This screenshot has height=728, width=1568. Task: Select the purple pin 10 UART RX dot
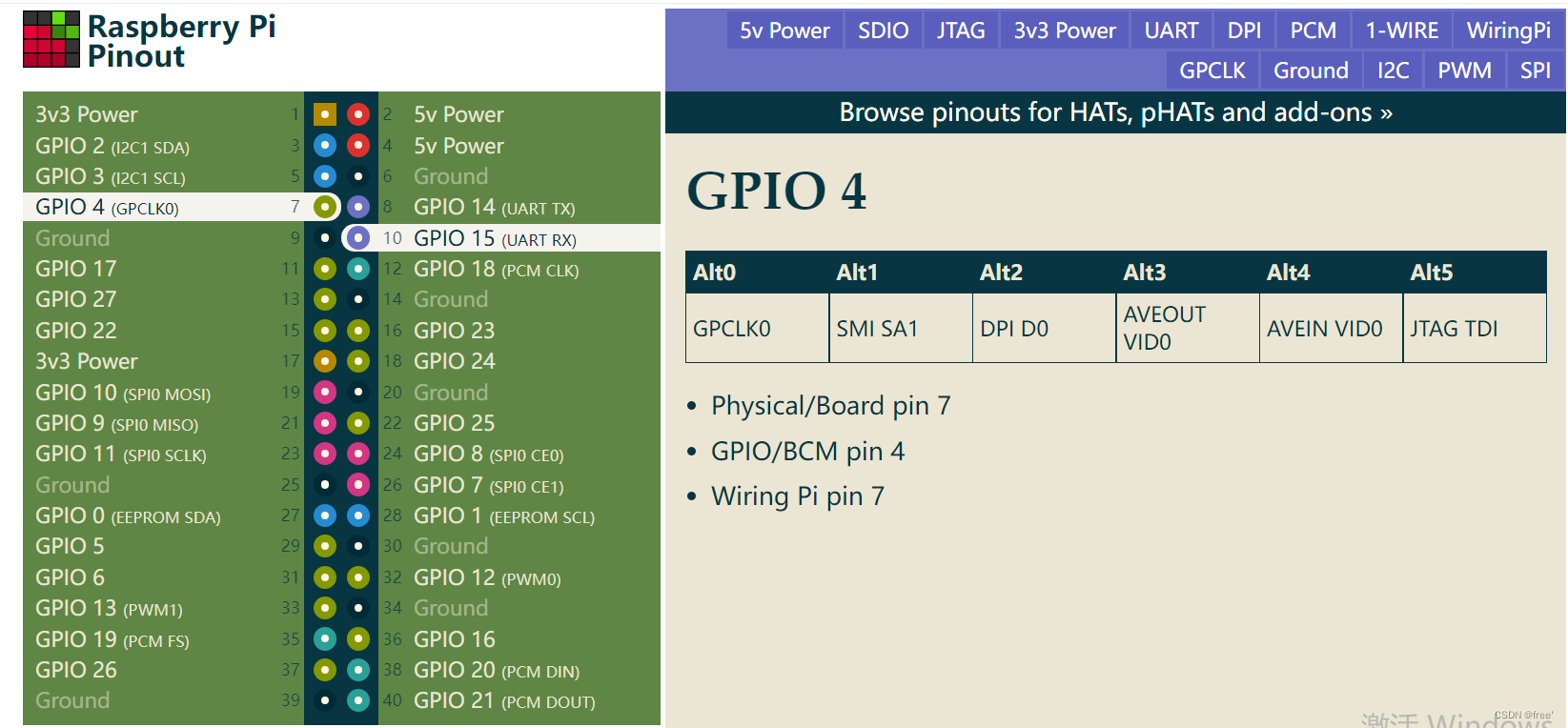(358, 237)
